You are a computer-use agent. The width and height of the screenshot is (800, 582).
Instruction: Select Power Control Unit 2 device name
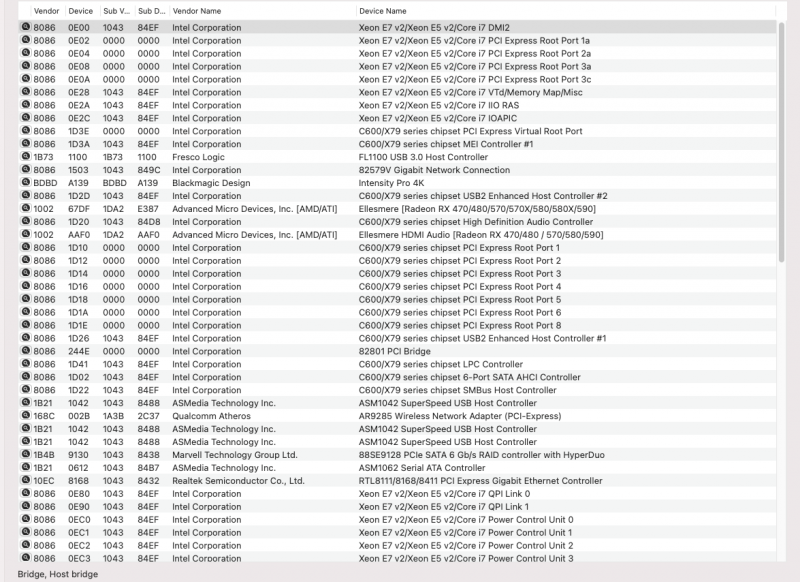(466, 546)
